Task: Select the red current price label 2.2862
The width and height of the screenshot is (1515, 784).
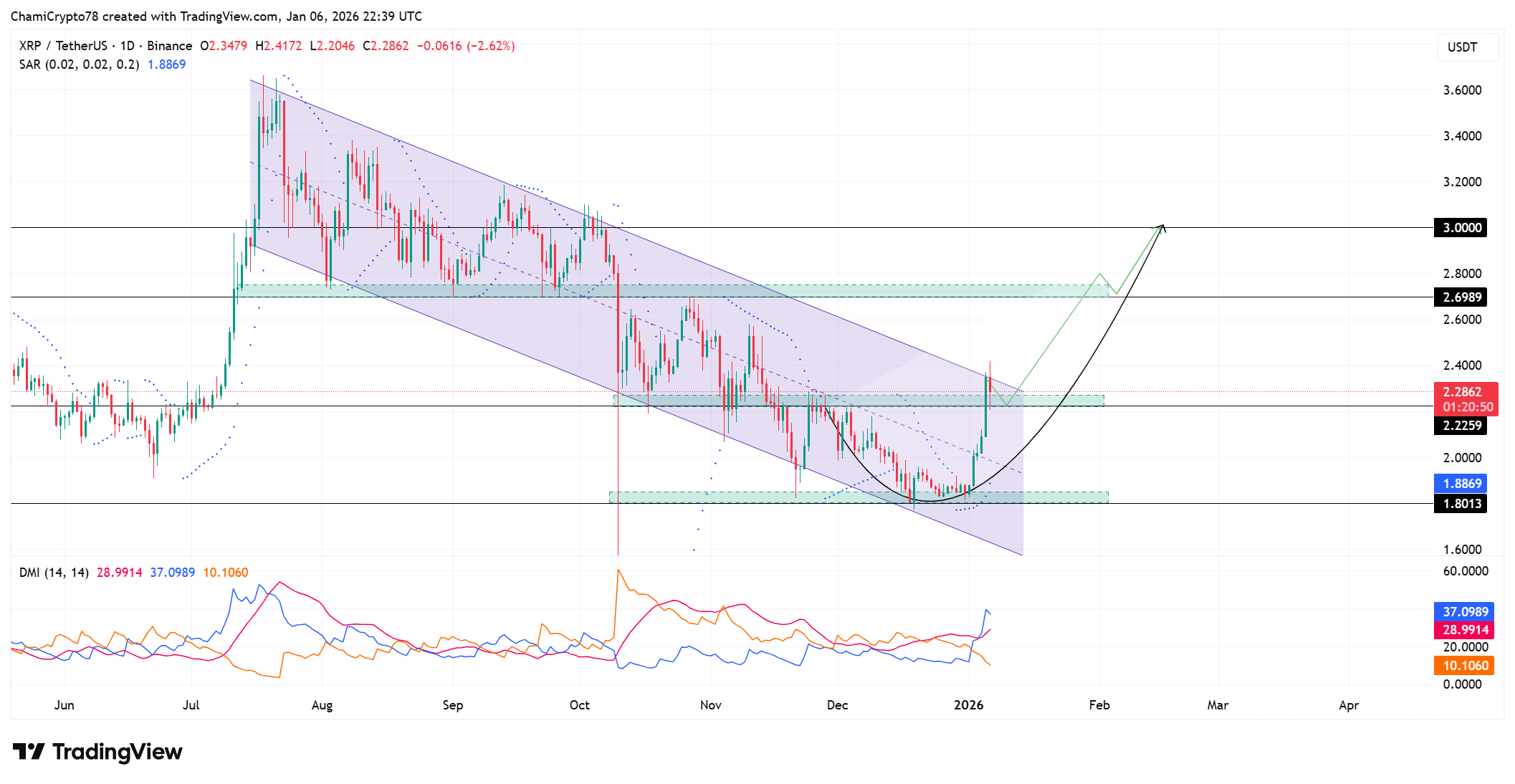Action: (x=1461, y=391)
